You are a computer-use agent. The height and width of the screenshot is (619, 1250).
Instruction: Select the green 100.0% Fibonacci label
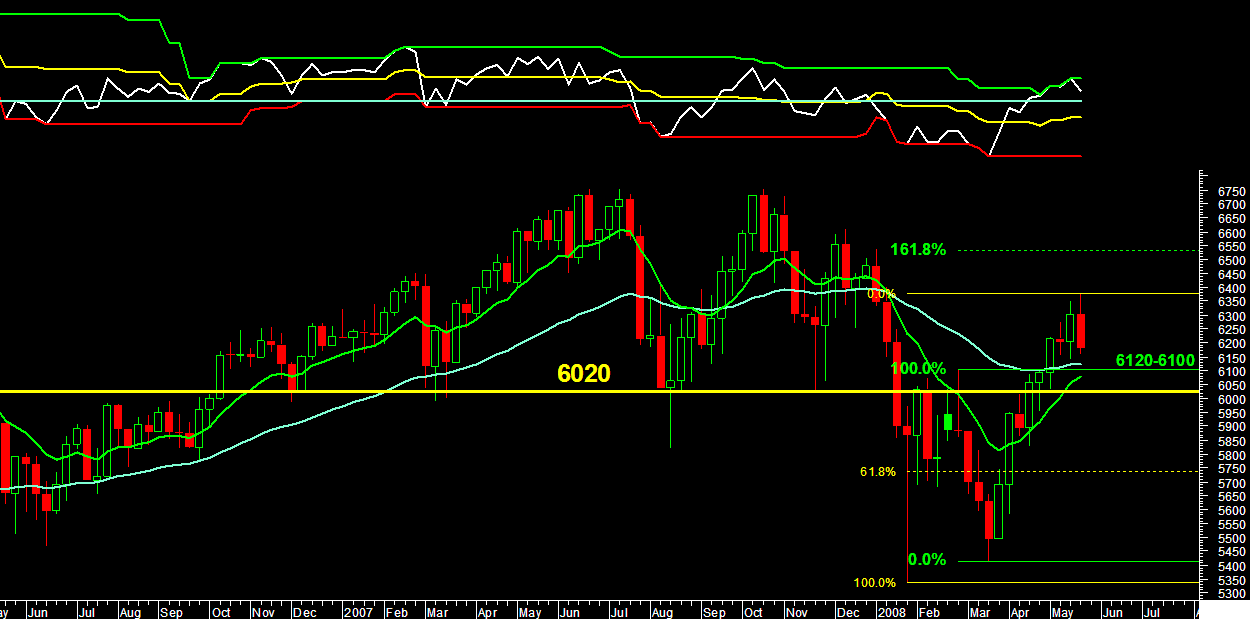click(x=918, y=369)
